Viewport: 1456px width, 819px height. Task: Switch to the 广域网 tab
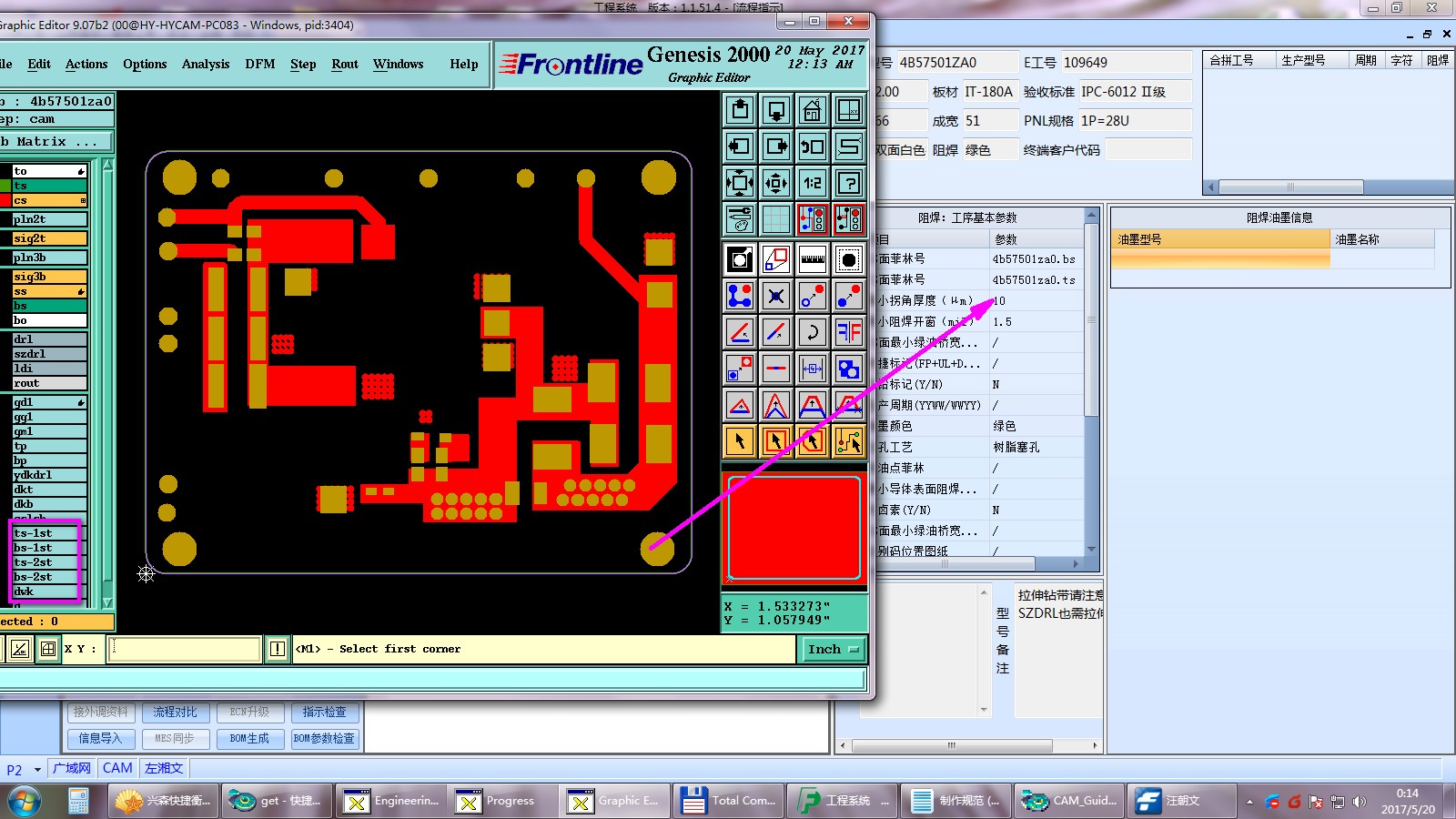coord(72,768)
